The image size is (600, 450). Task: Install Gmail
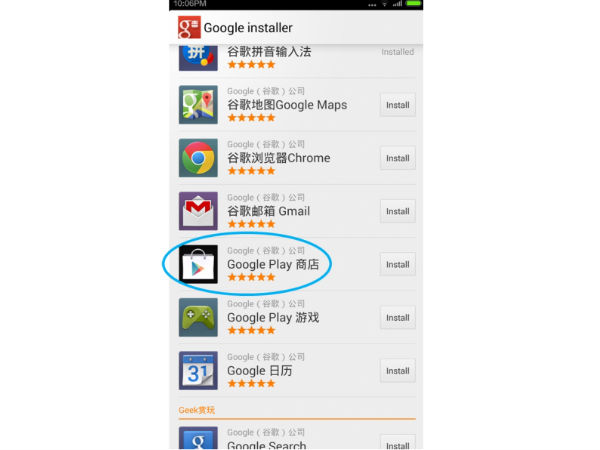click(x=398, y=211)
